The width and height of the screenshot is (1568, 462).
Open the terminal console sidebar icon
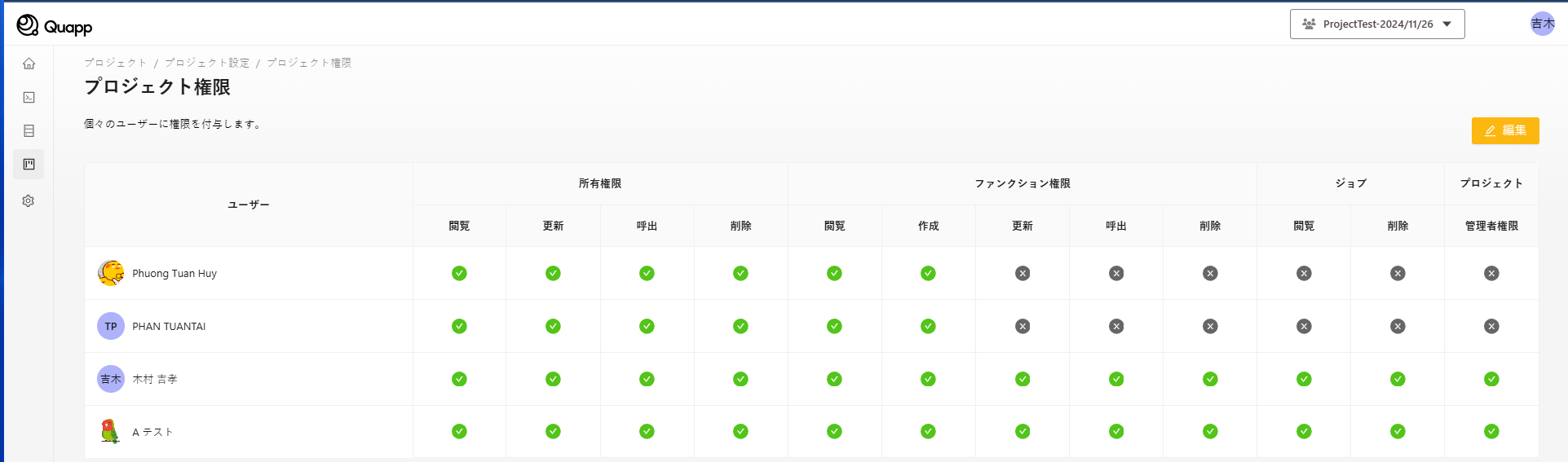(29, 98)
